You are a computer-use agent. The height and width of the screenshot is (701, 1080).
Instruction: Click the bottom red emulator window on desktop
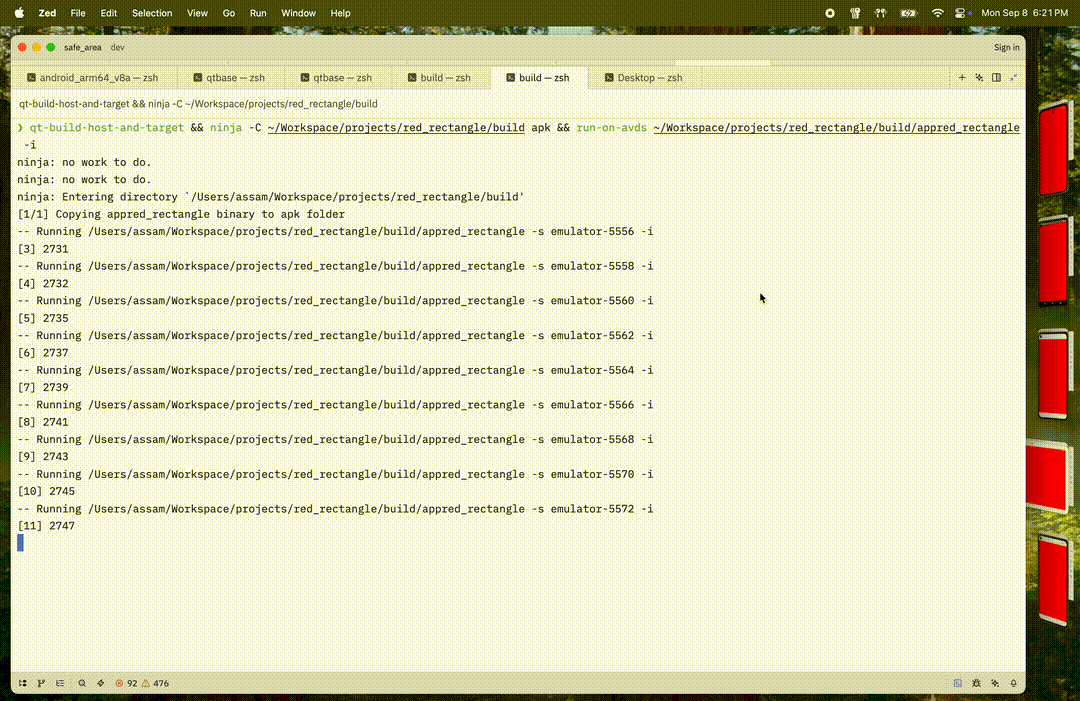1054,580
